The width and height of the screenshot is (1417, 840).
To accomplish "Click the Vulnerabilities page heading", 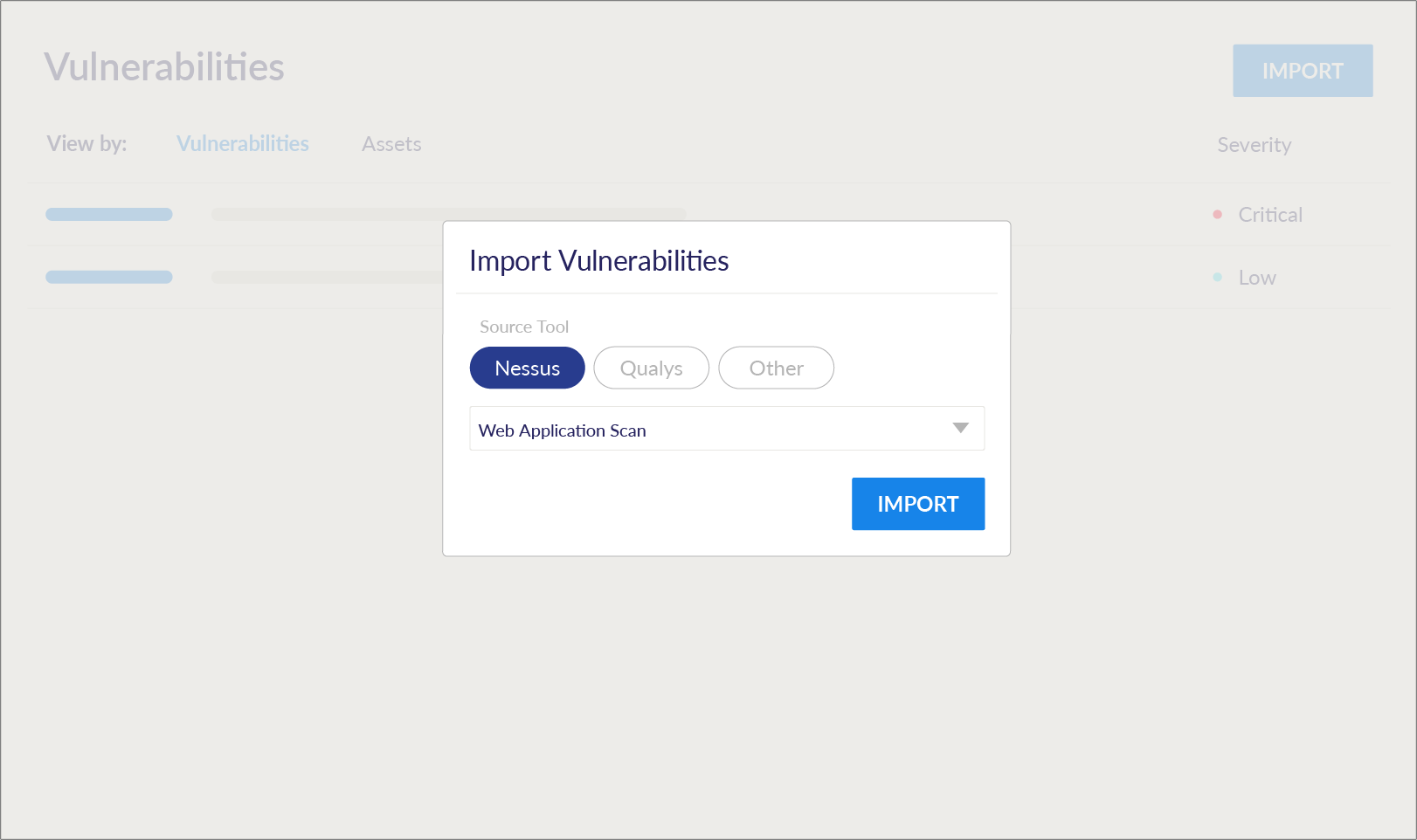I will pyautogui.click(x=164, y=67).
